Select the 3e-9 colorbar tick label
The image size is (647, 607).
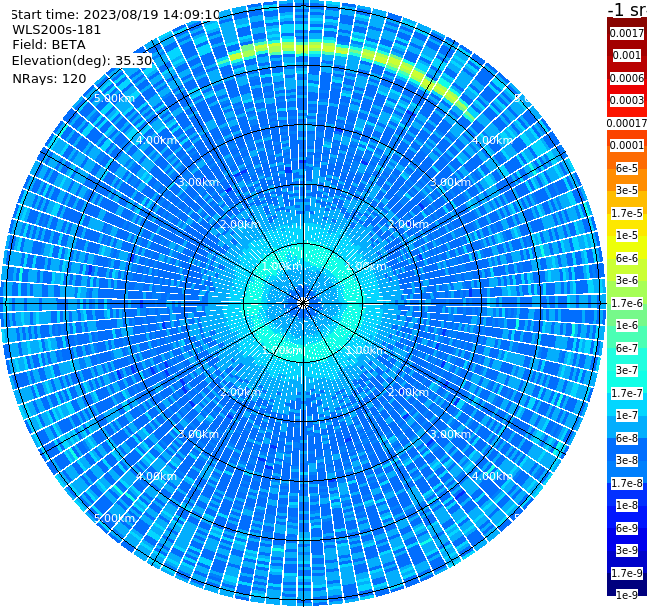627,550
